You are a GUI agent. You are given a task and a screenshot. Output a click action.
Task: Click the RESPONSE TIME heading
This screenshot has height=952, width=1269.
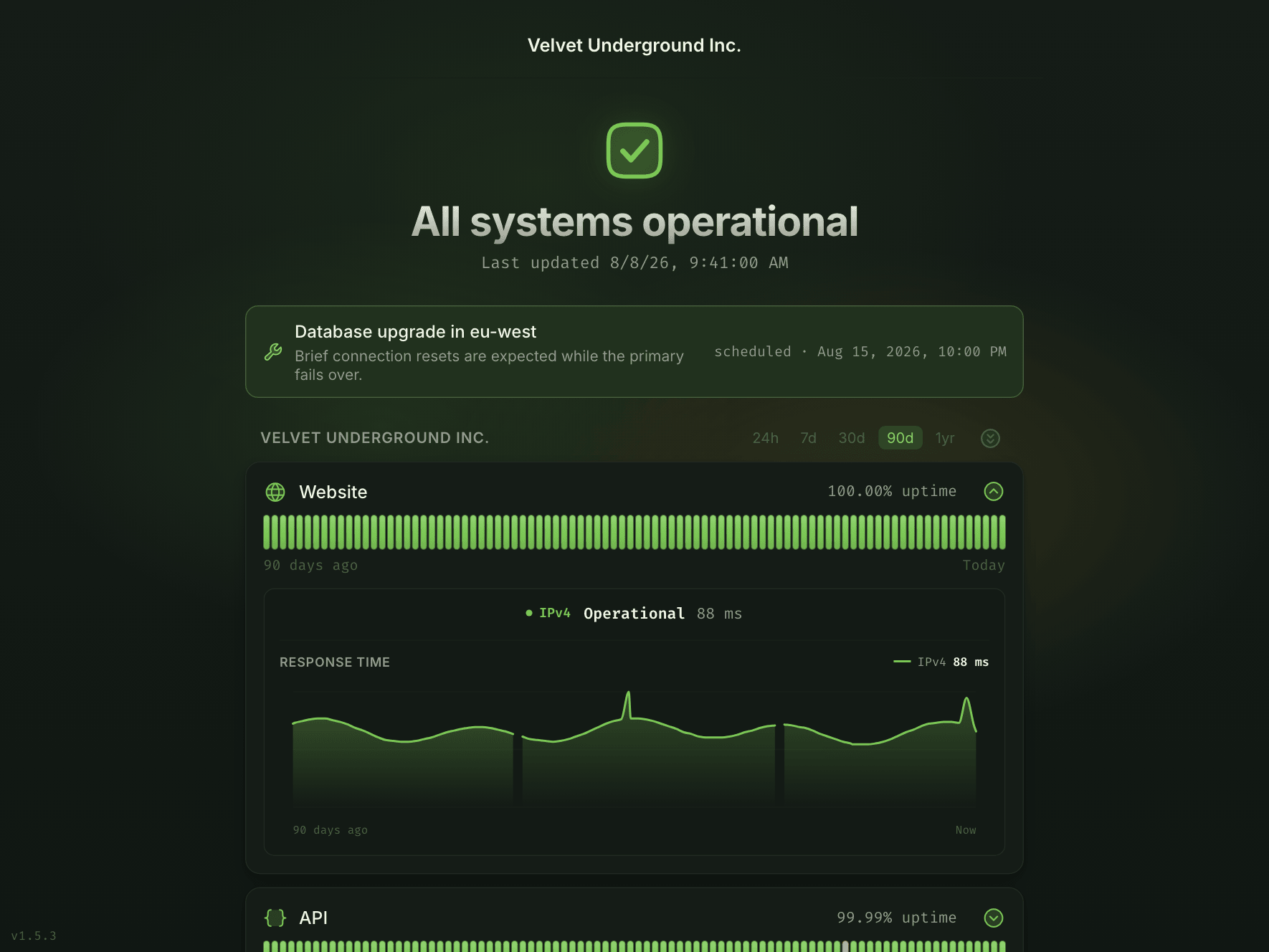[x=335, y=662]
